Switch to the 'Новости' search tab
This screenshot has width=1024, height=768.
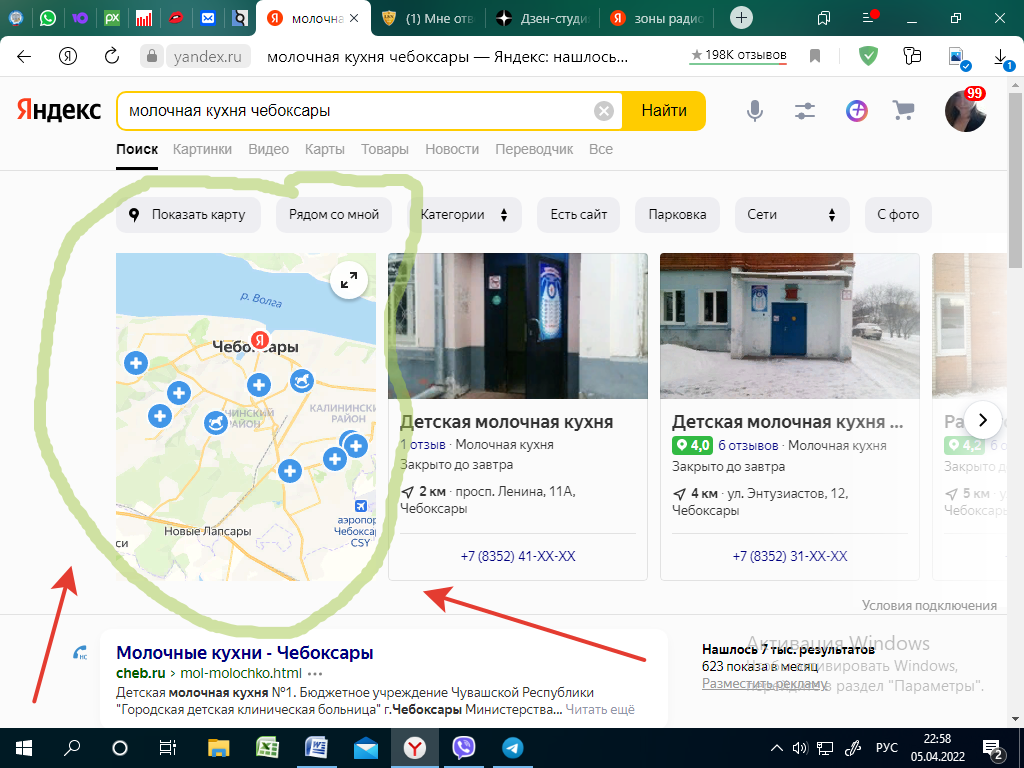pos(452,150)
